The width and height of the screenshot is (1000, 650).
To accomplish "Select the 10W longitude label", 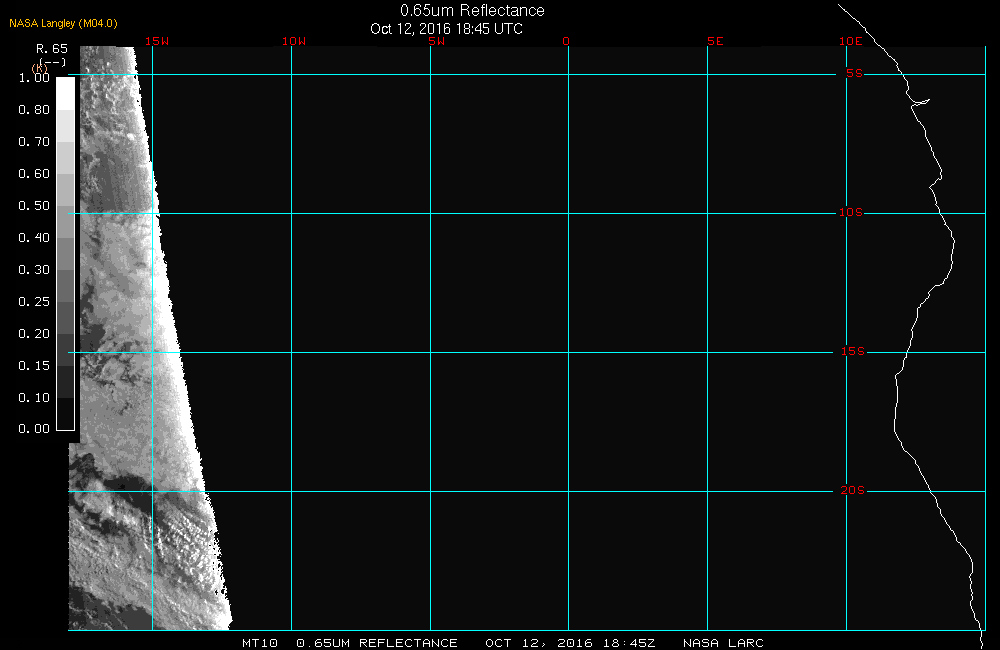I will (x=293, y=41).
